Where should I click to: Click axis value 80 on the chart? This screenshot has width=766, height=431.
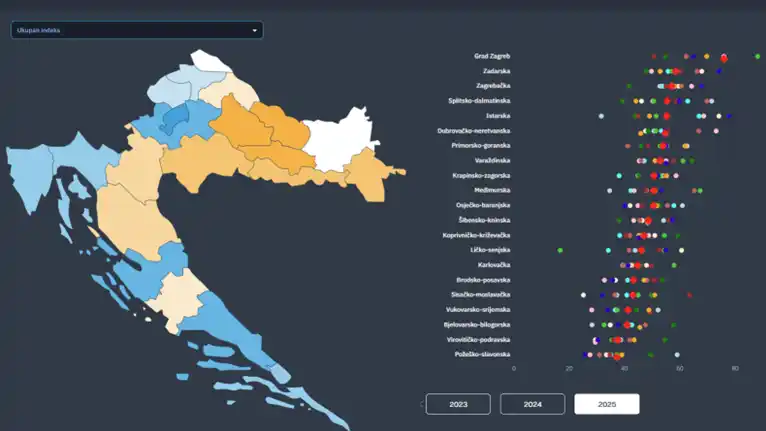735,368
